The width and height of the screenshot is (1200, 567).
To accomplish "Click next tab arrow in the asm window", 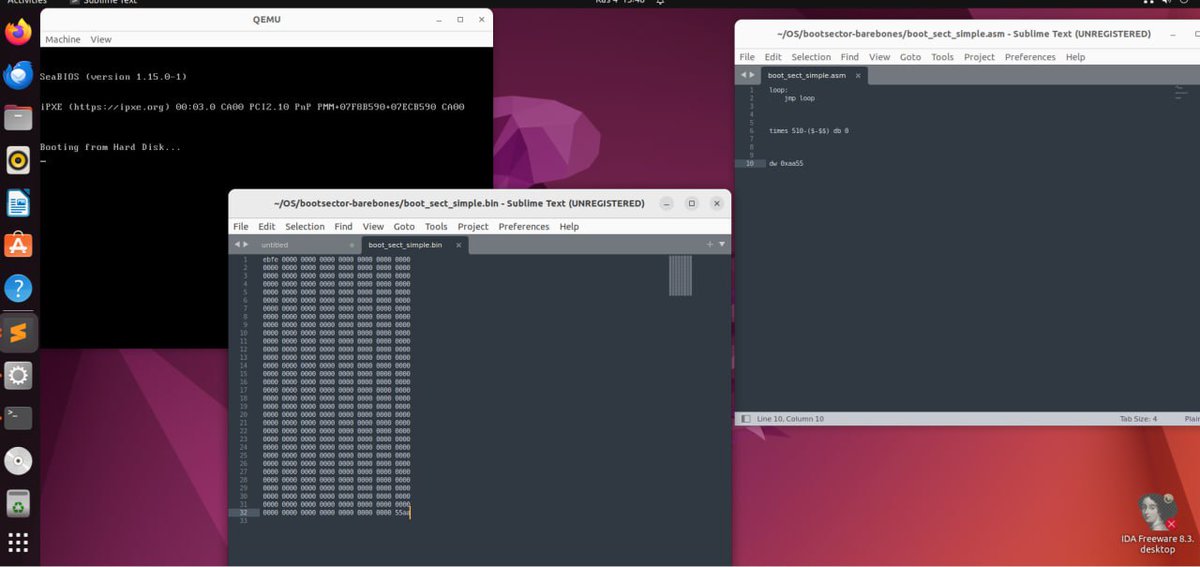I will (x=751, y=75).
